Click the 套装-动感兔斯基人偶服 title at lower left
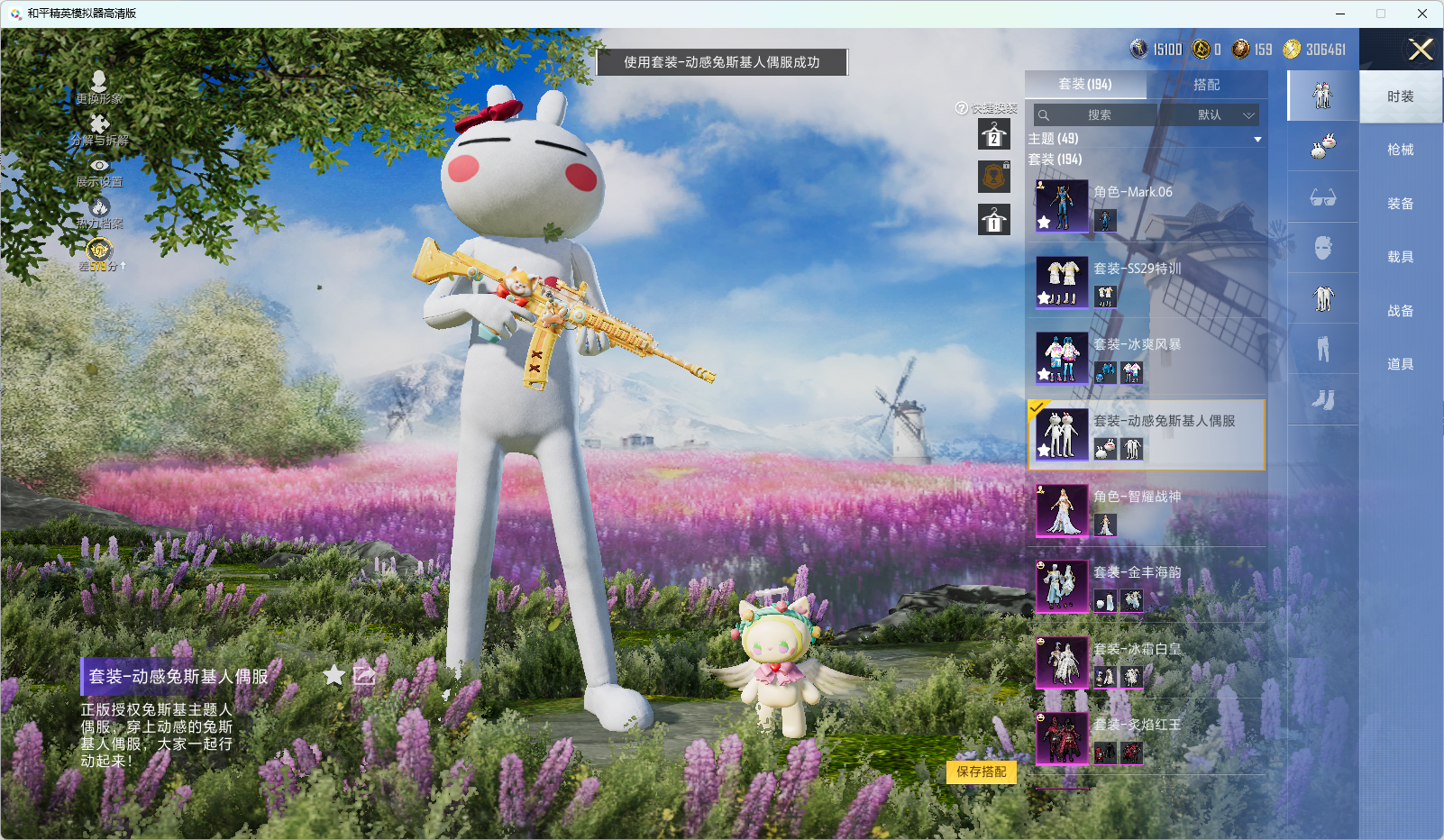 178,677
